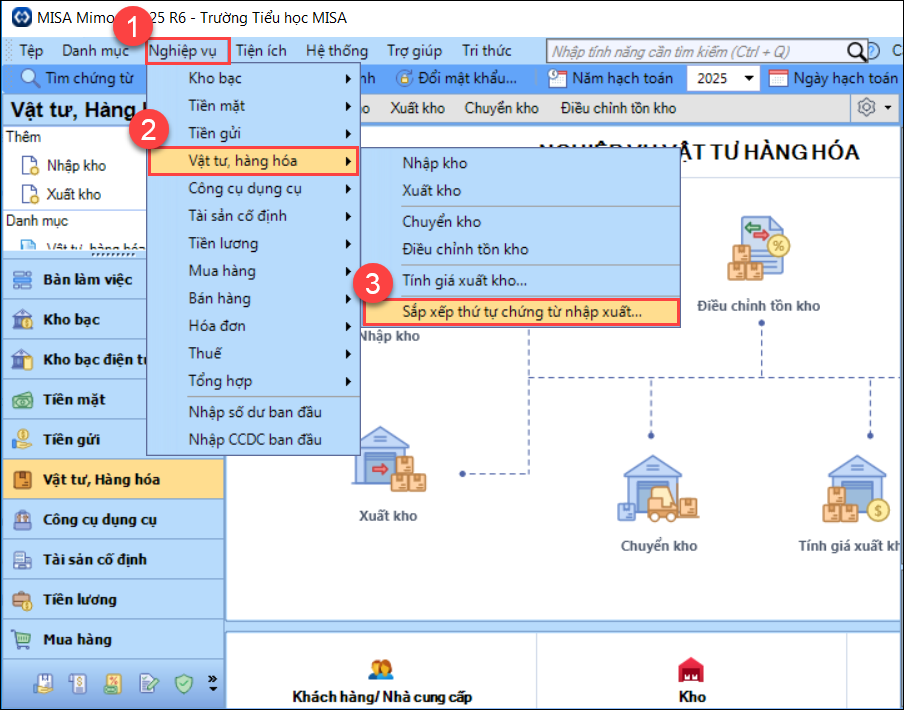Open Tài sản cố định in the left sidebar

(113, 560)
